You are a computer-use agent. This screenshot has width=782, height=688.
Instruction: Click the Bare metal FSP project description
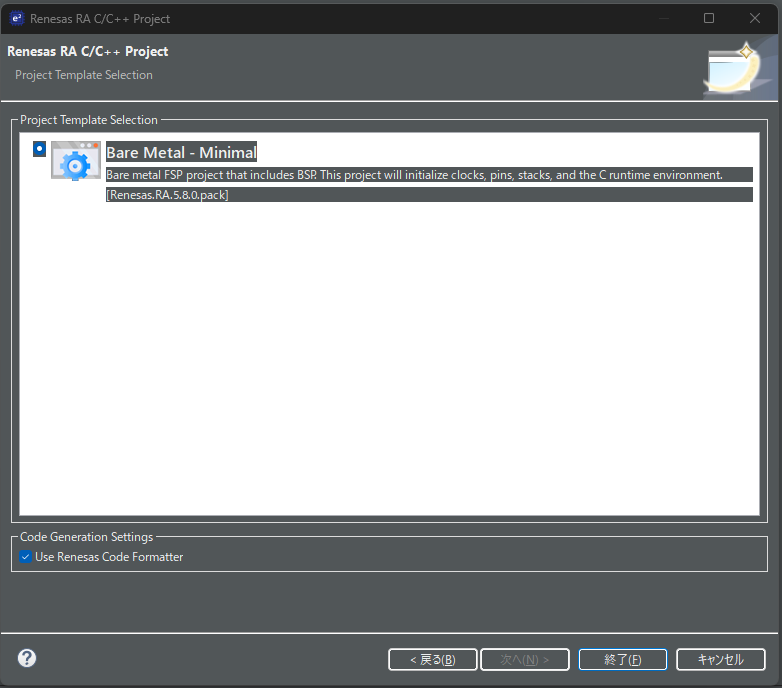coord(429,175)
